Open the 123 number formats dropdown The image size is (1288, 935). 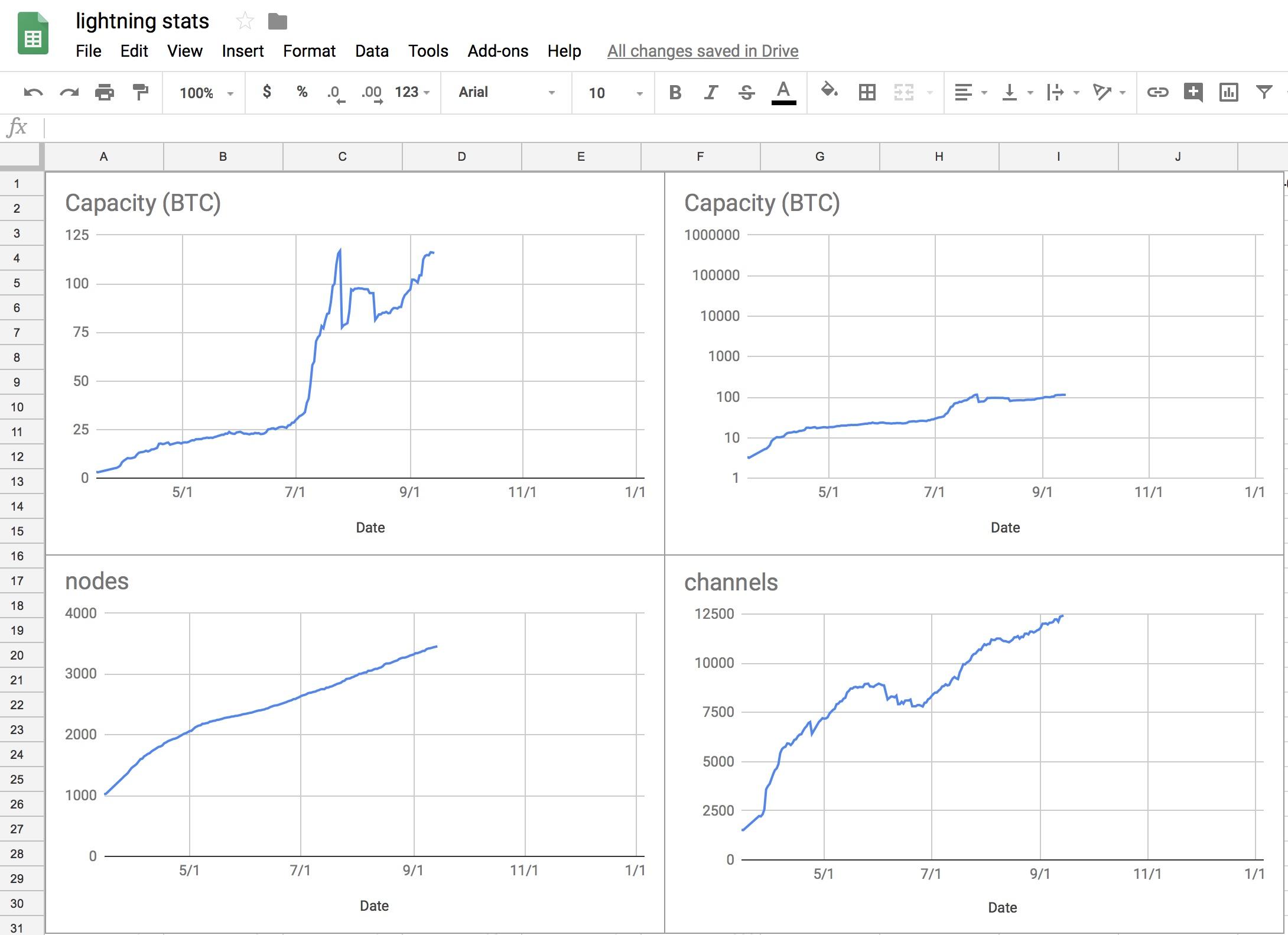[x=412, y=92]
